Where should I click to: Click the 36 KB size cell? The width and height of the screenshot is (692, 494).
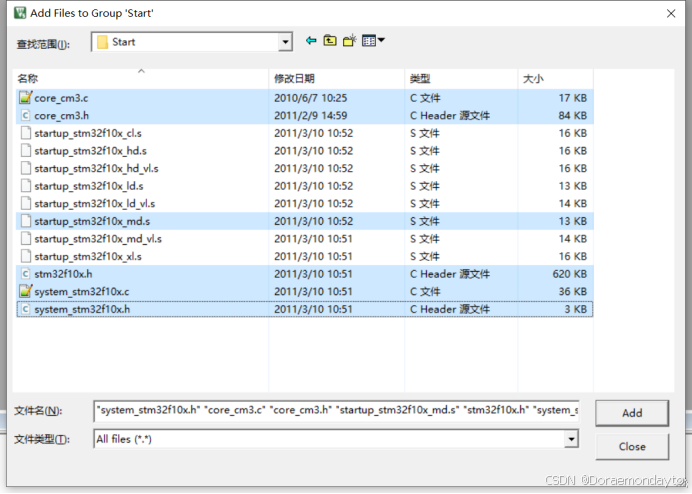point(572,292)
